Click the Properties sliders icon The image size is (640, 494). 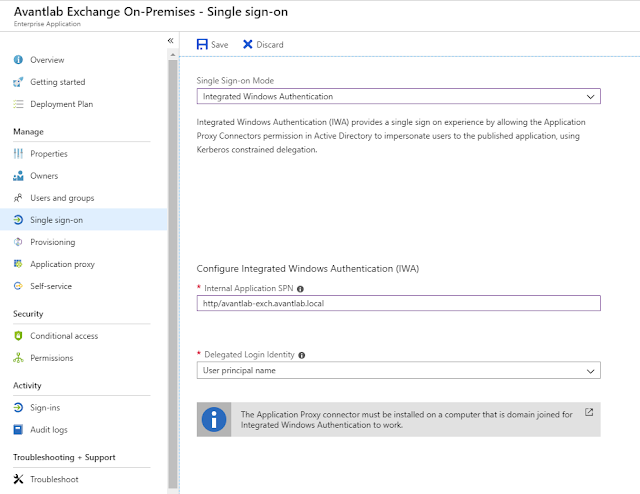pyautogui.click(x=18, y=154)
